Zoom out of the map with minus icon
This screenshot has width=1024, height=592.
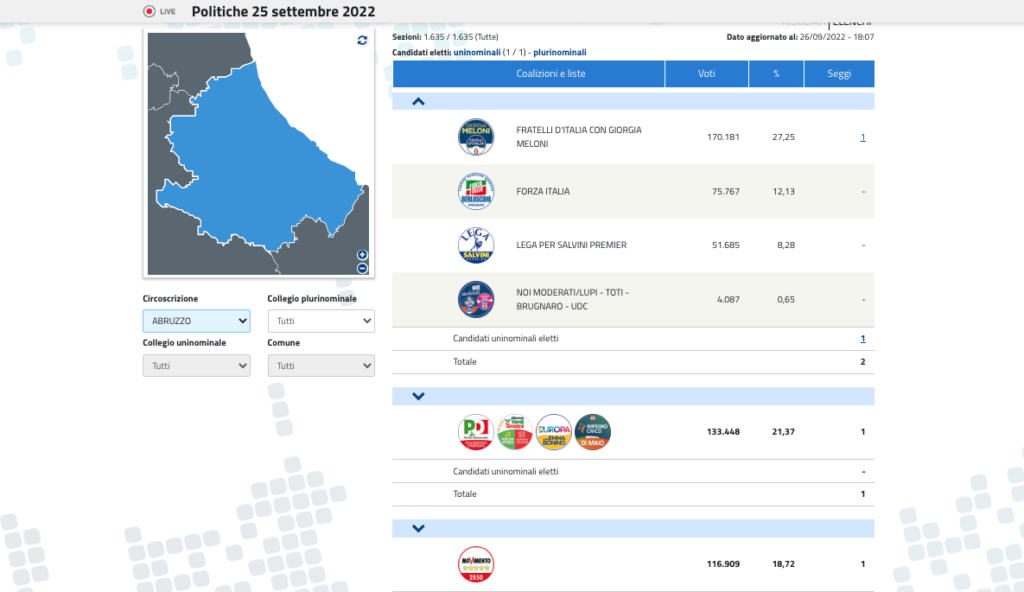[362, 269]
